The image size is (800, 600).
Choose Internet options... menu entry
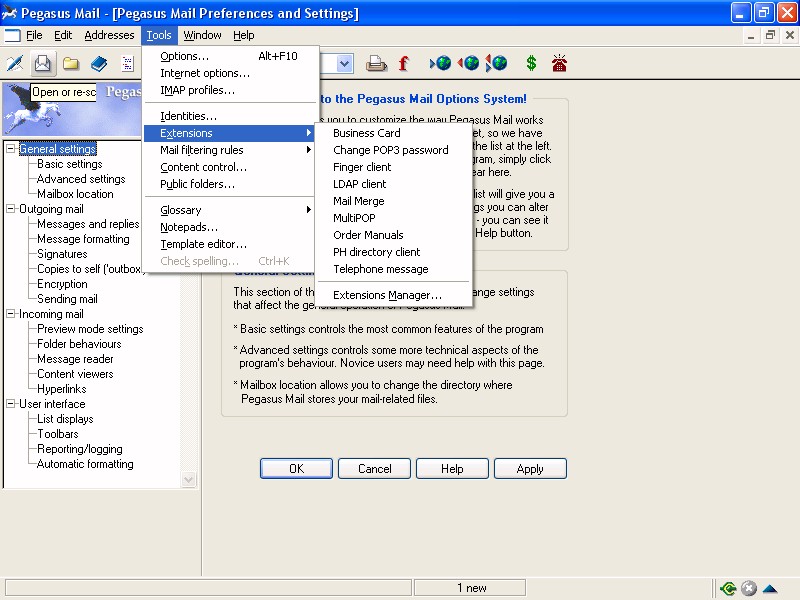[231, 73]
